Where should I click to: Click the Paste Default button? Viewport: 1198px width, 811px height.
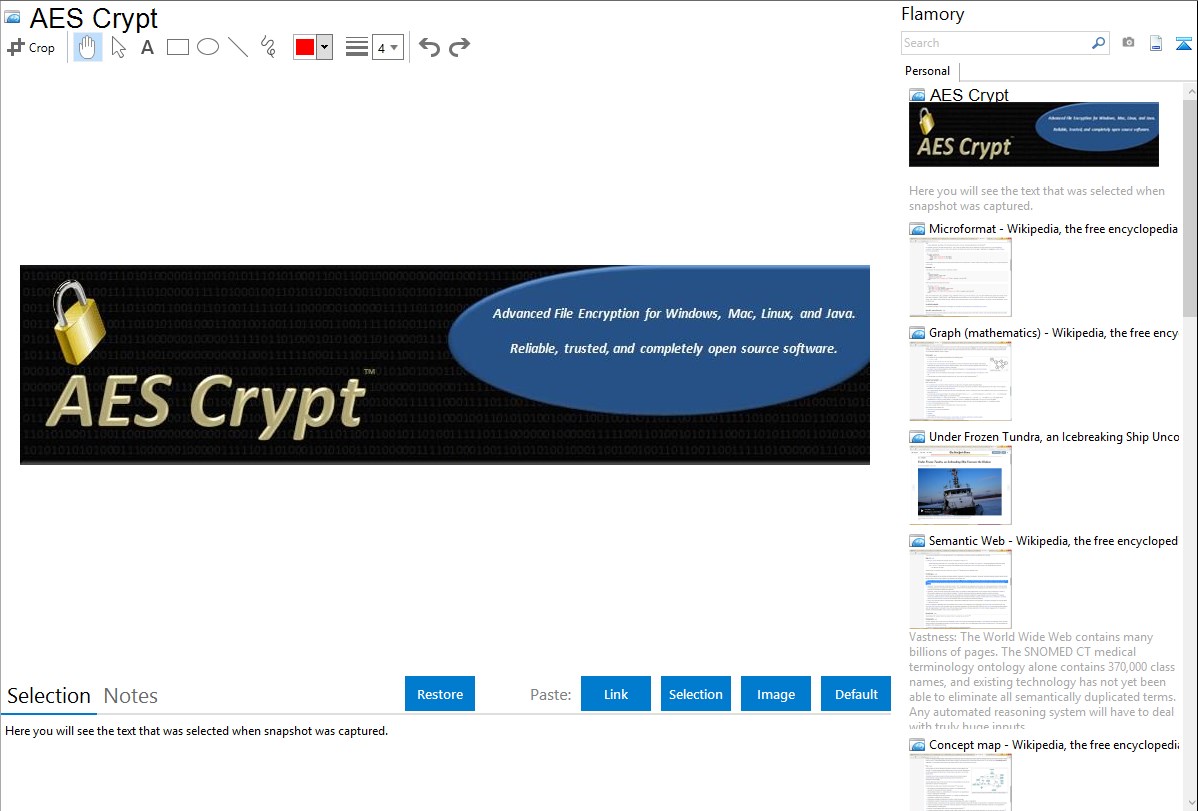856,694
